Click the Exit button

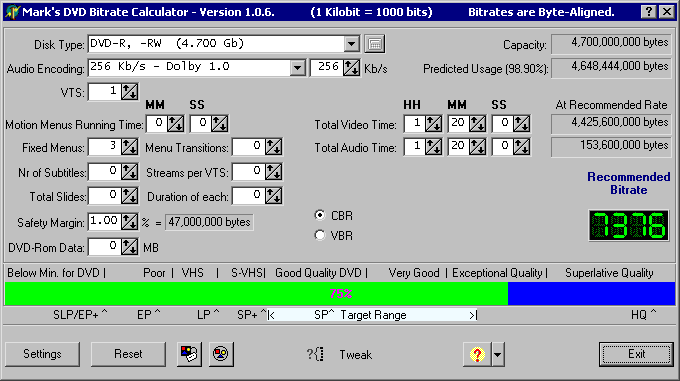636,354
